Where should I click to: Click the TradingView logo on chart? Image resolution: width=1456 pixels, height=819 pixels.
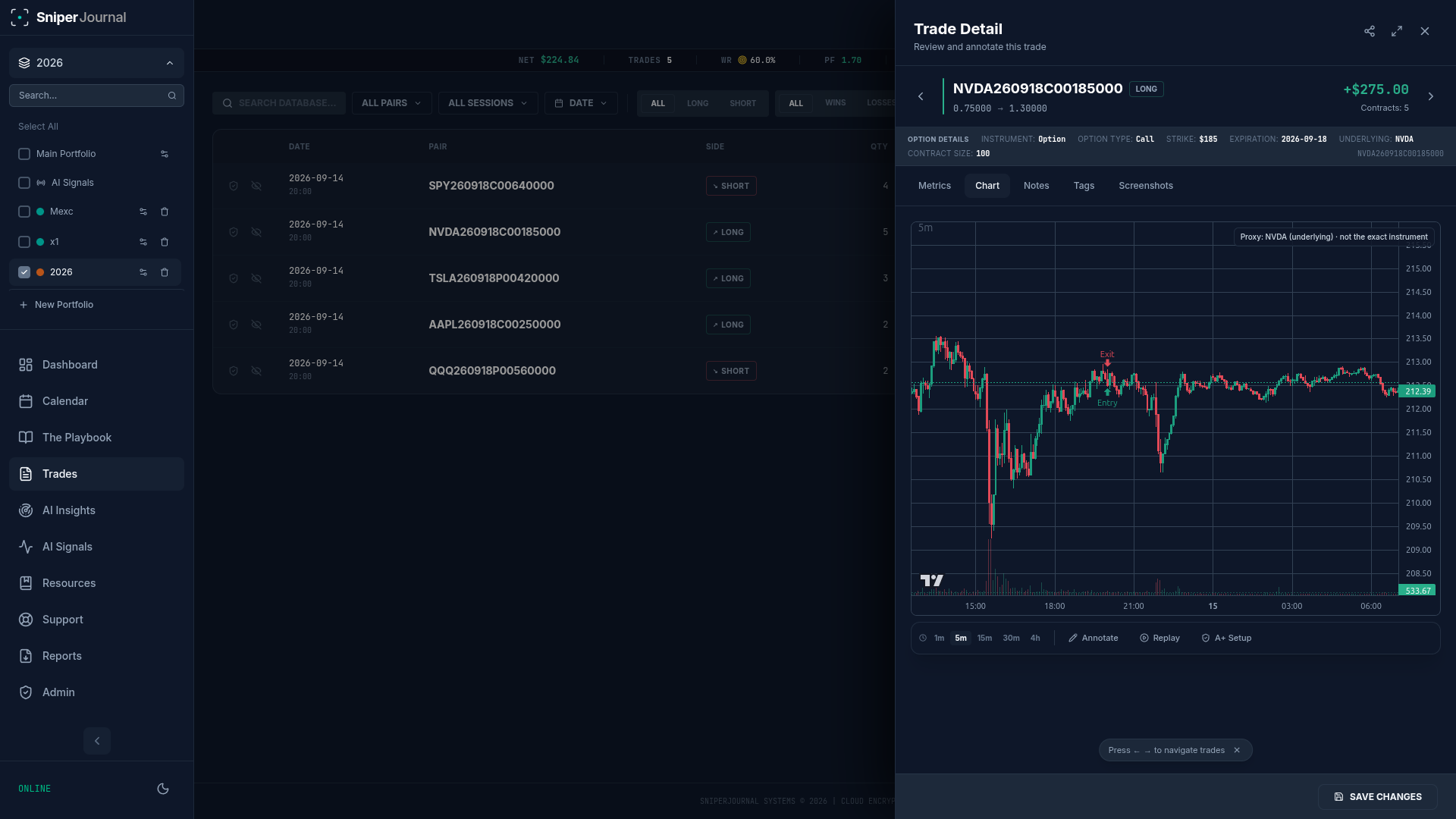coord(932,580)
